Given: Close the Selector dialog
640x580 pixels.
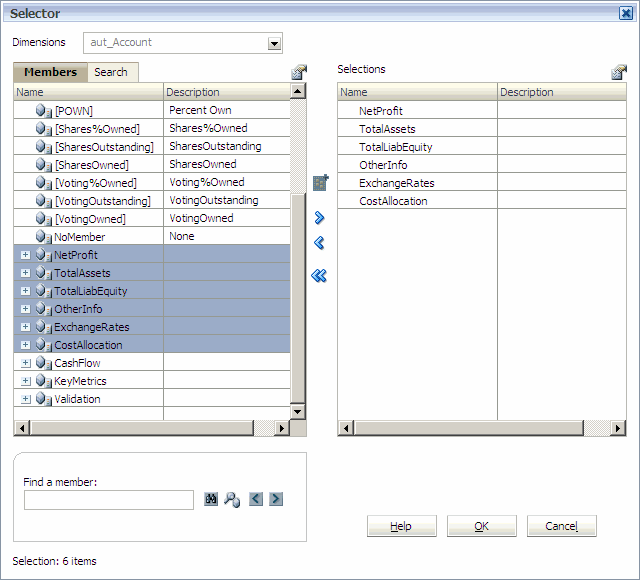Looking at the screenshot, I should [x=625, y=13].
